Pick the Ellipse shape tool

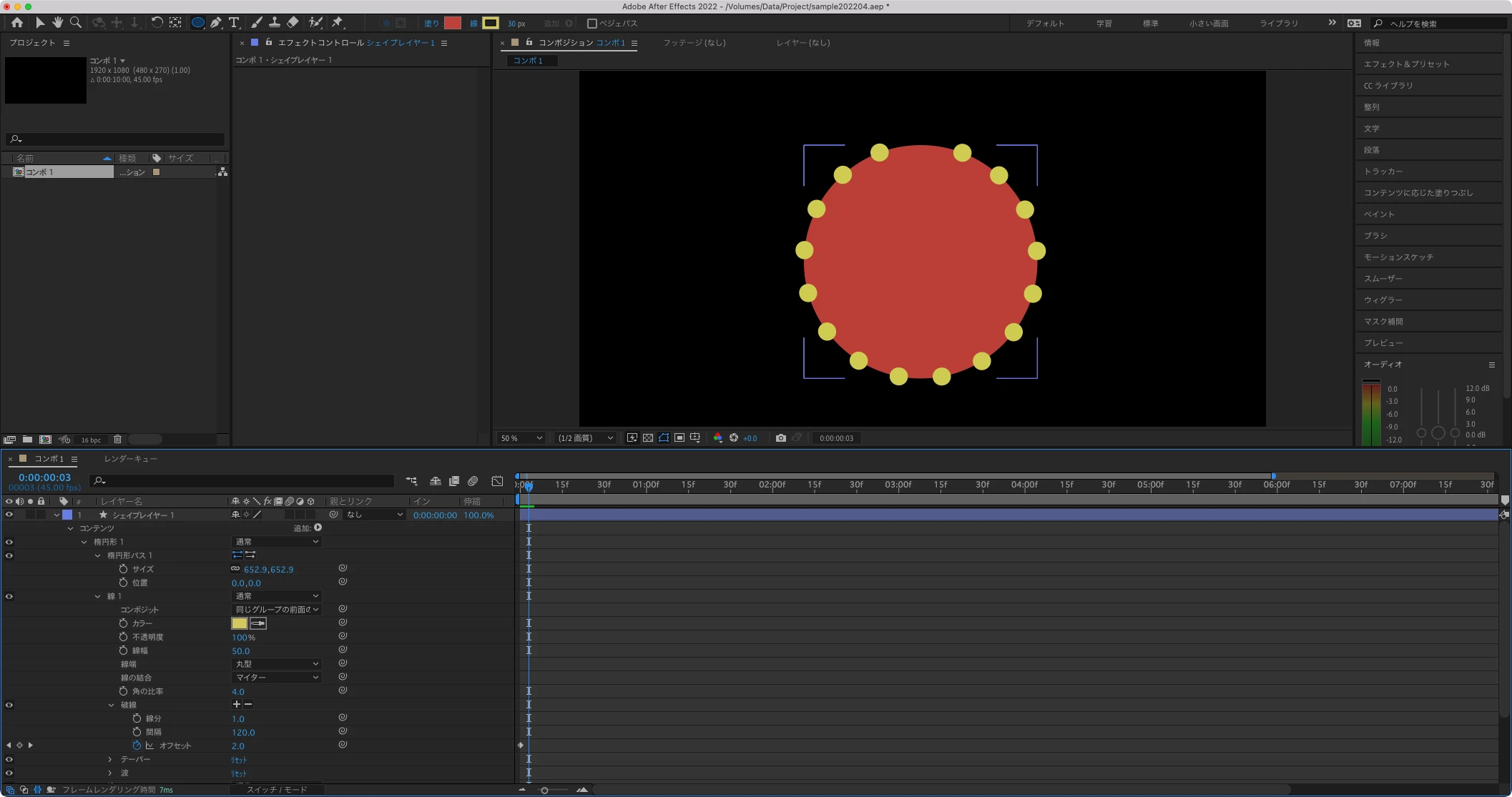pyautogui.click(x=197, y=23)
